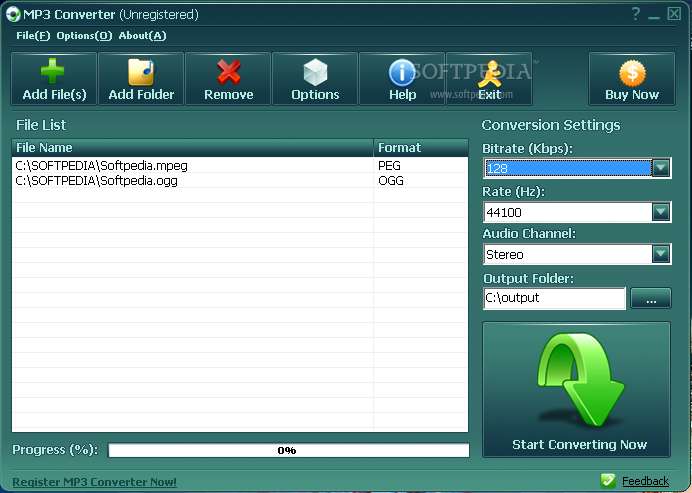Click Register MP3 Converter Now link

coord(94,482)
